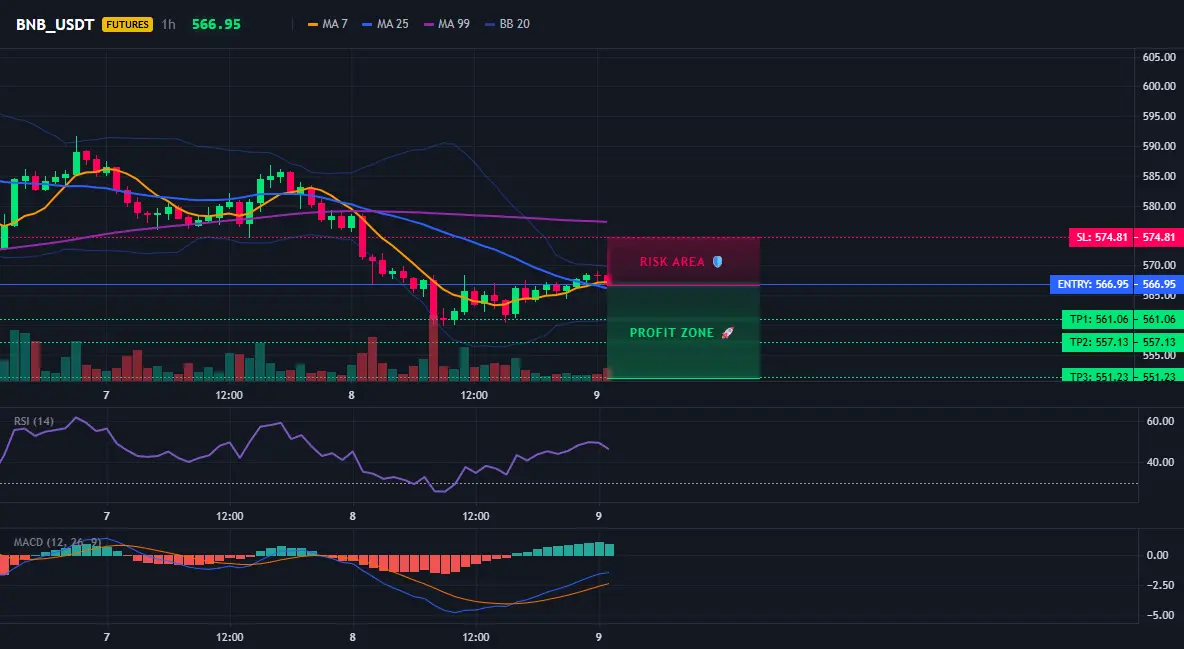
Task: Click the 585.00 price axis value
Action: [x=1159, y=176]
